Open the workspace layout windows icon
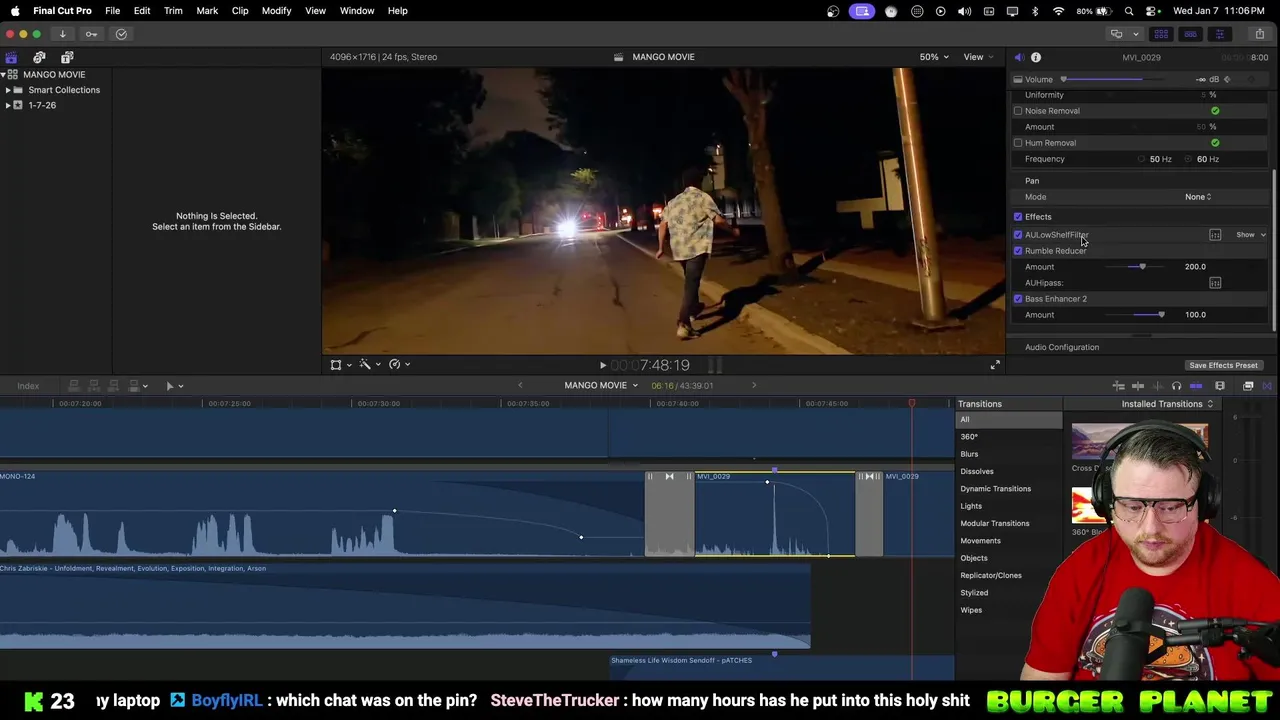The height and width of the screenshot is (720, 1280). 1116,34
